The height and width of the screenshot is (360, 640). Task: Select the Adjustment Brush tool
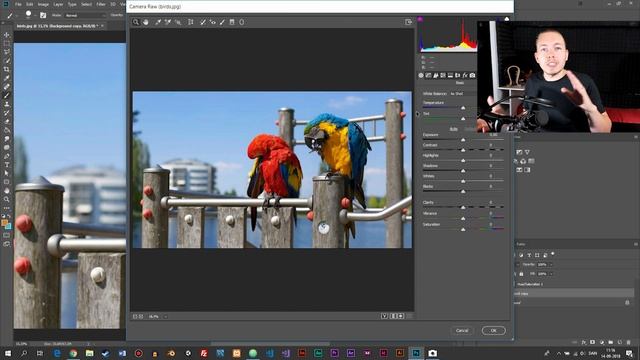222,22
